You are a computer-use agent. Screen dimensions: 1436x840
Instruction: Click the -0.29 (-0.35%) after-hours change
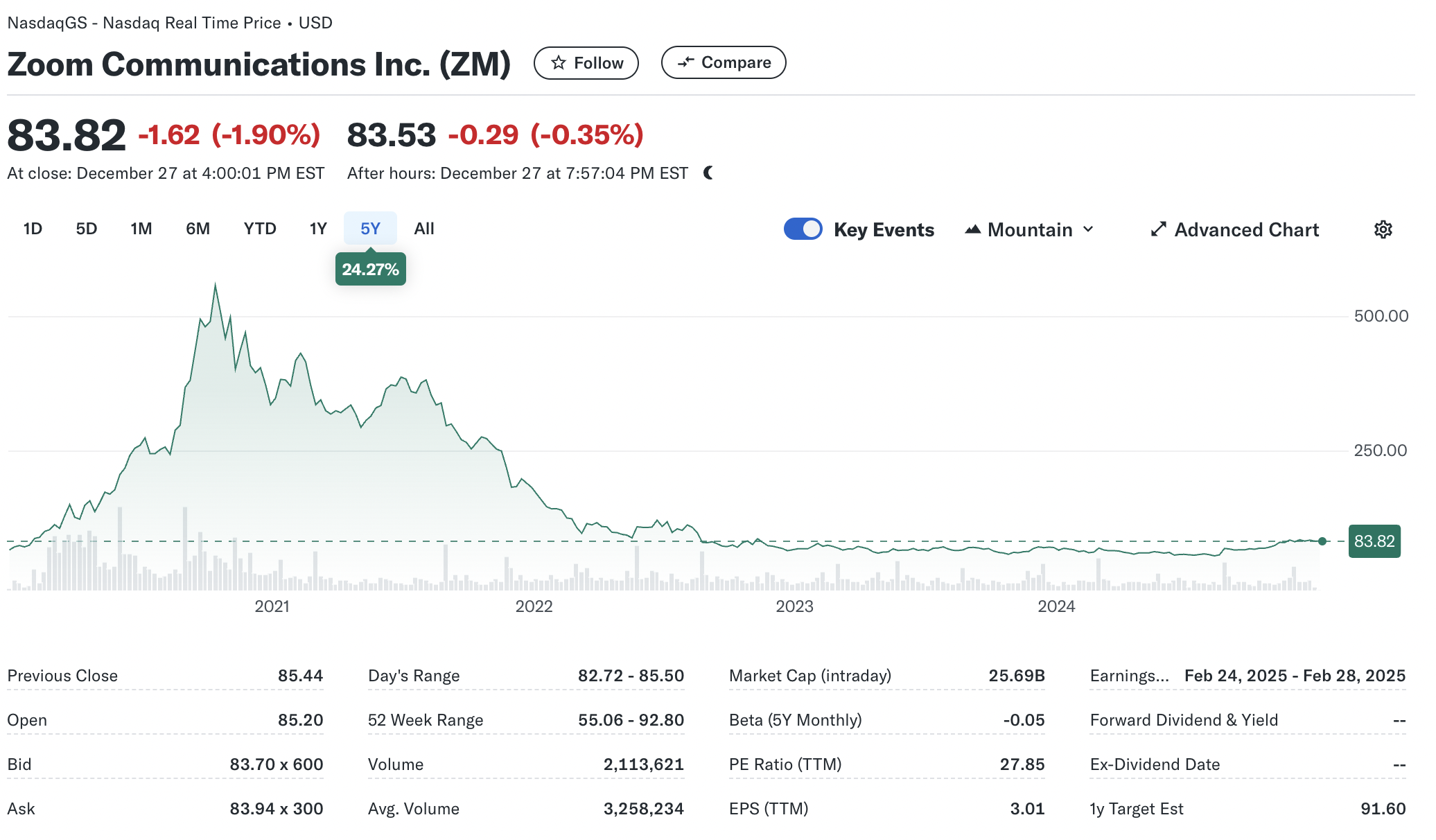[x=546, y=135]
